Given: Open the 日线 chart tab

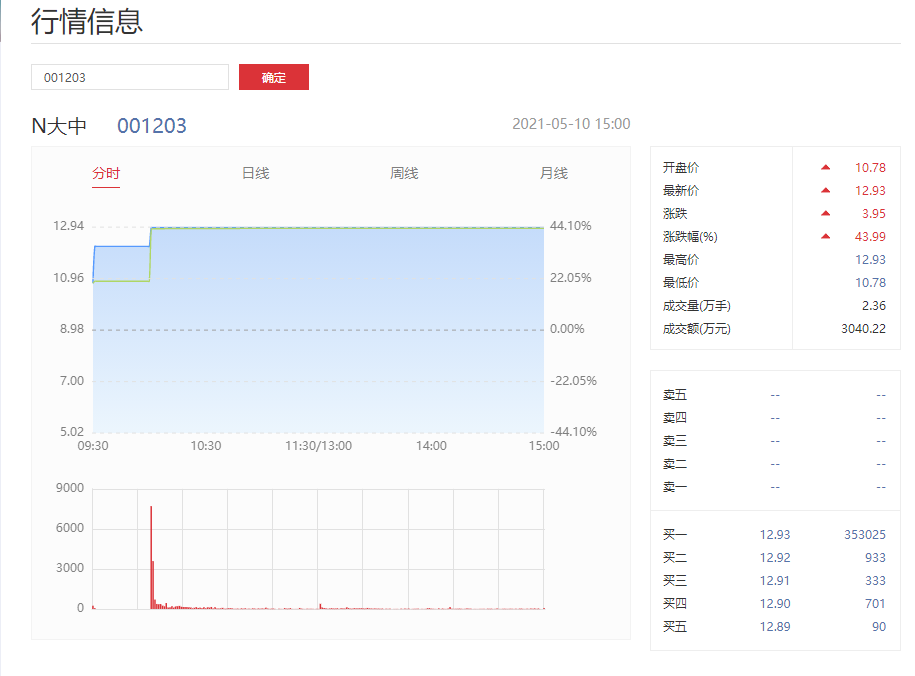Looking at the screenshot, I should [x=255, y=173].
